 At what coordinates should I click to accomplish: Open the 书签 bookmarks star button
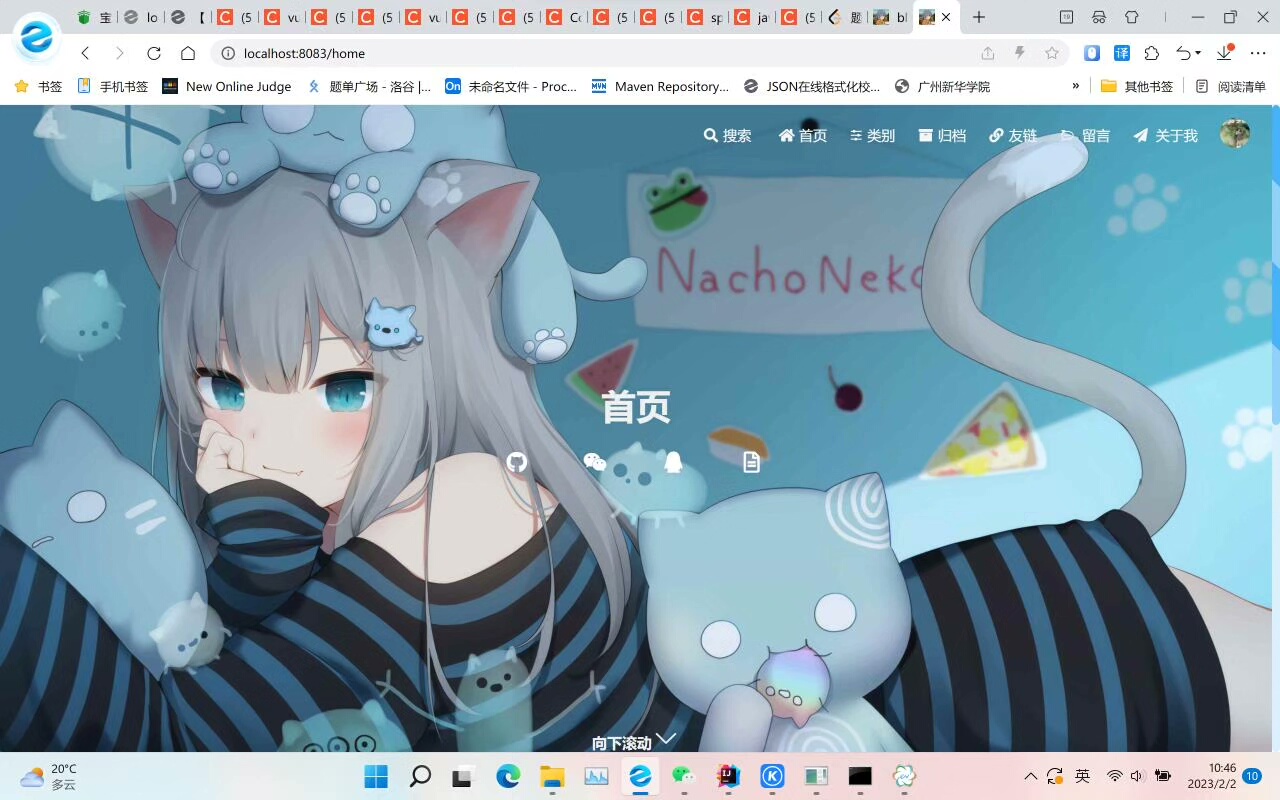38,86
